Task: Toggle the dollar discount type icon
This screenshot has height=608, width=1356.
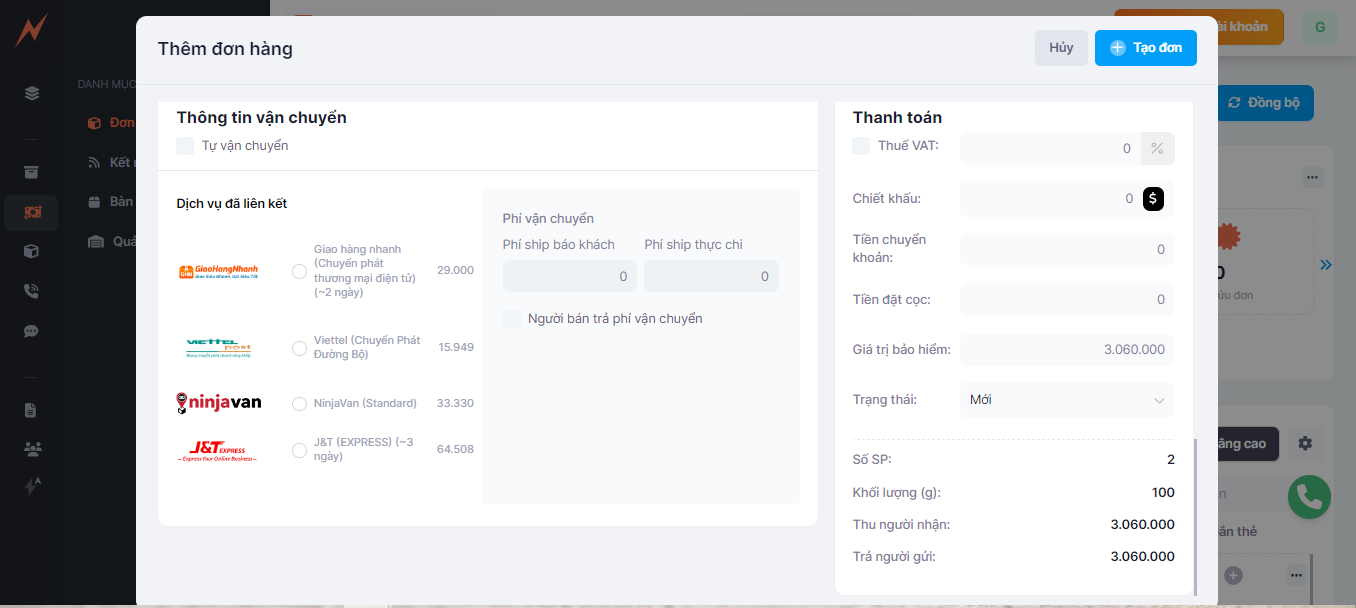Action: click(x=1153, y=199)
